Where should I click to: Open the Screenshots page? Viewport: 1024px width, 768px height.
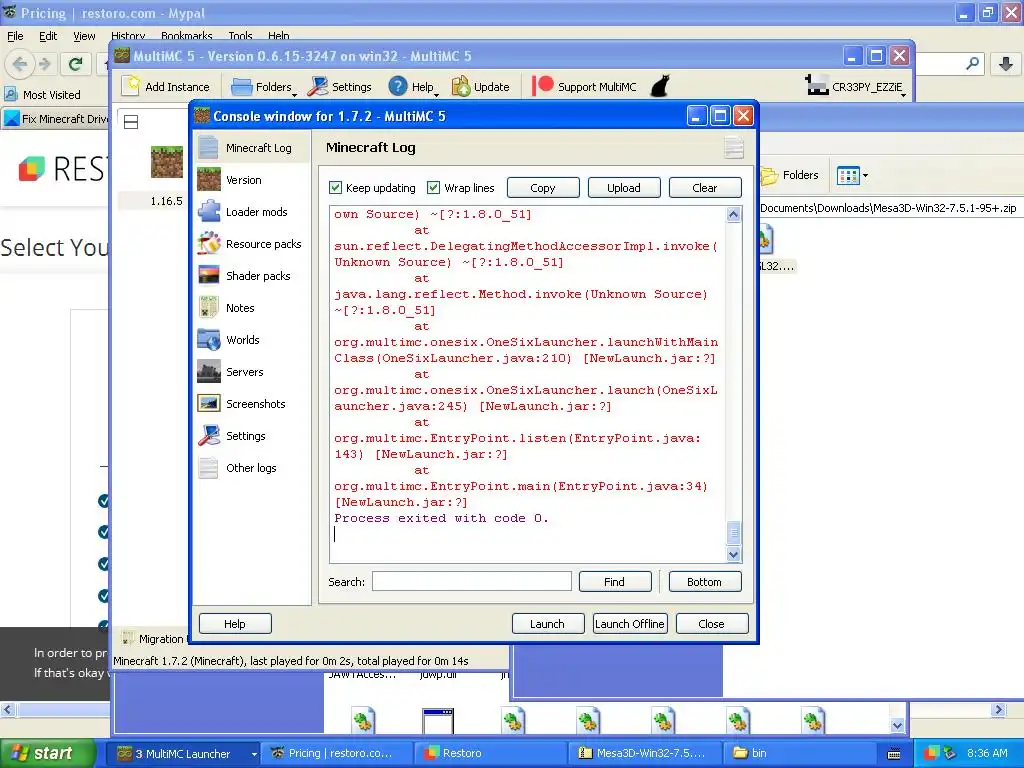[x=251, y=404]
